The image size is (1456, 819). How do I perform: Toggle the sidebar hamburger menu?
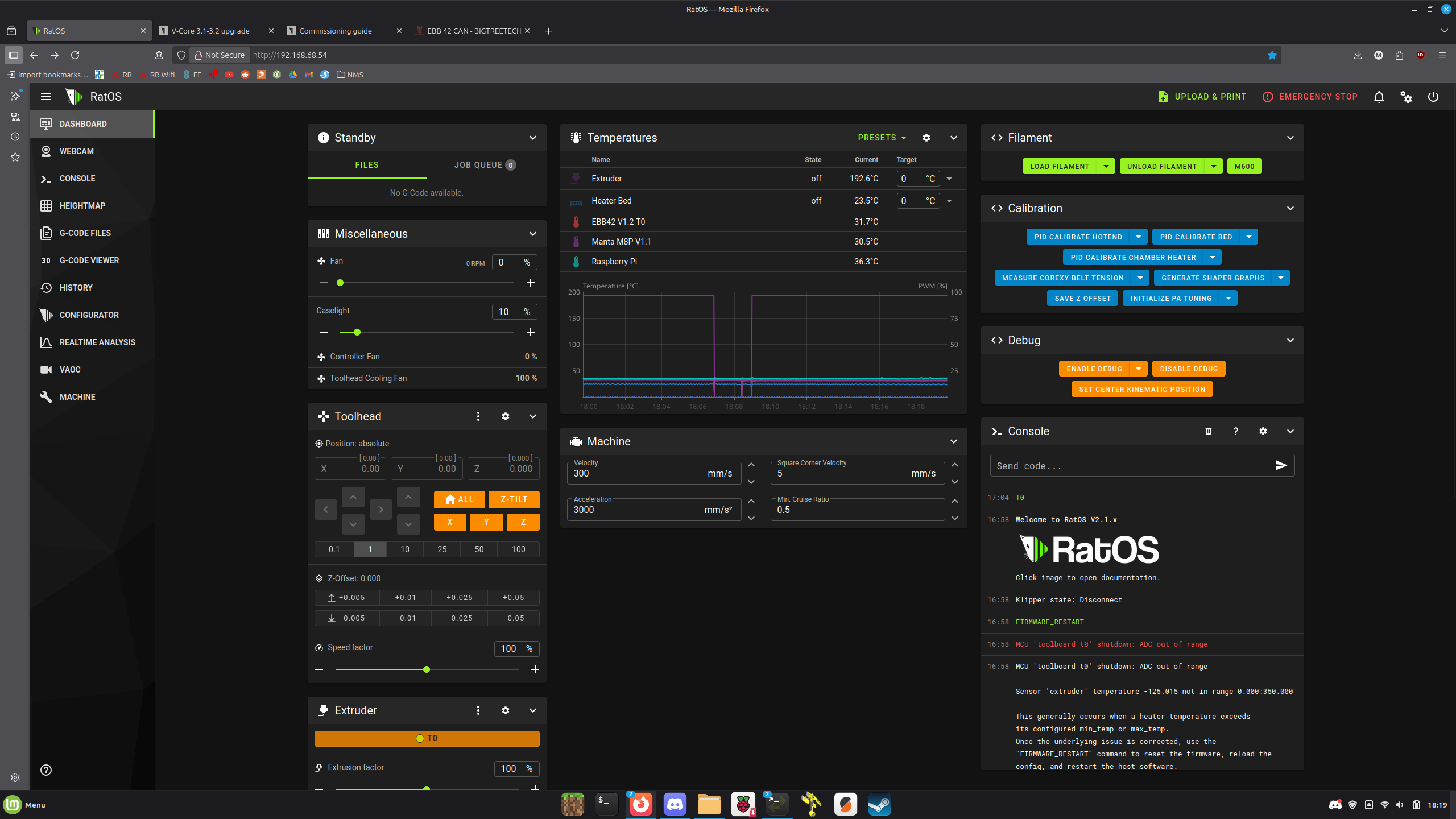pos(46,97)
